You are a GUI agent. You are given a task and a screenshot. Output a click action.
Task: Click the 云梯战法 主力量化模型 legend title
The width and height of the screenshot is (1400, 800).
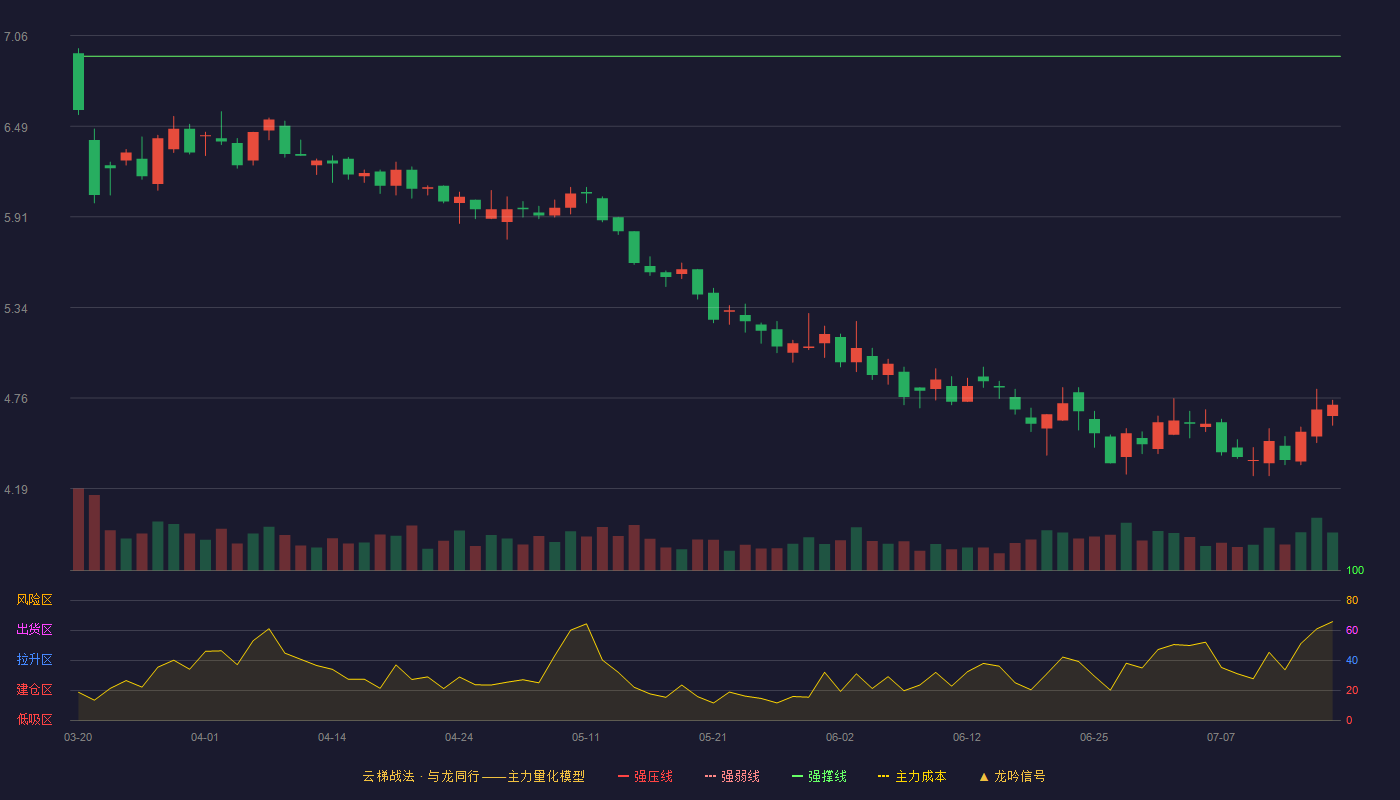coord(474,776)
